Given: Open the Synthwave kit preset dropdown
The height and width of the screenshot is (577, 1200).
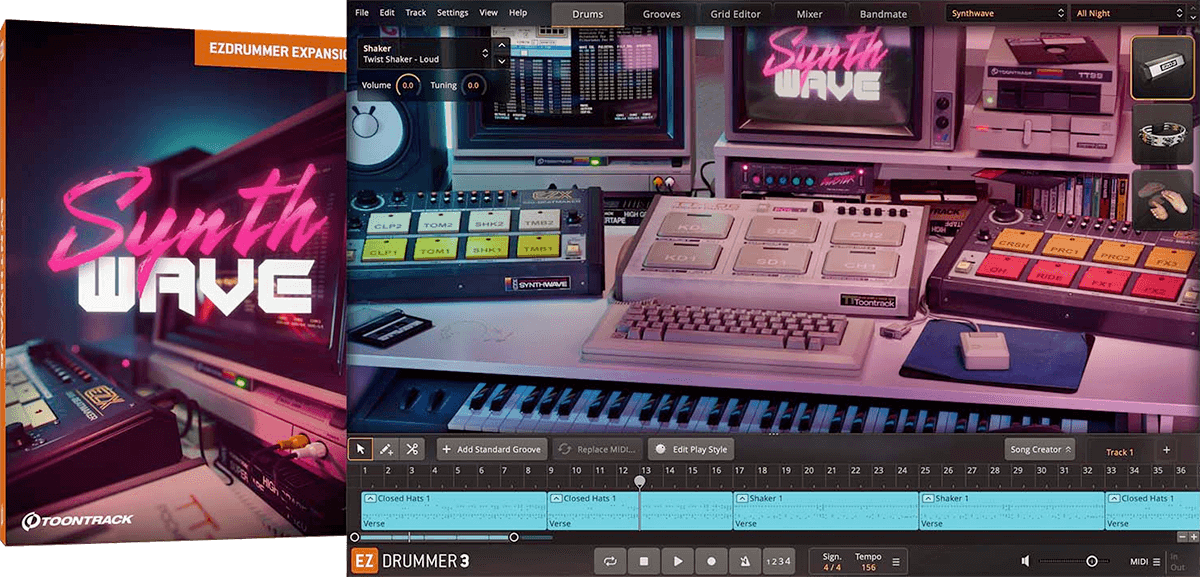Looking at the screenshot, I should point(1006,13).
